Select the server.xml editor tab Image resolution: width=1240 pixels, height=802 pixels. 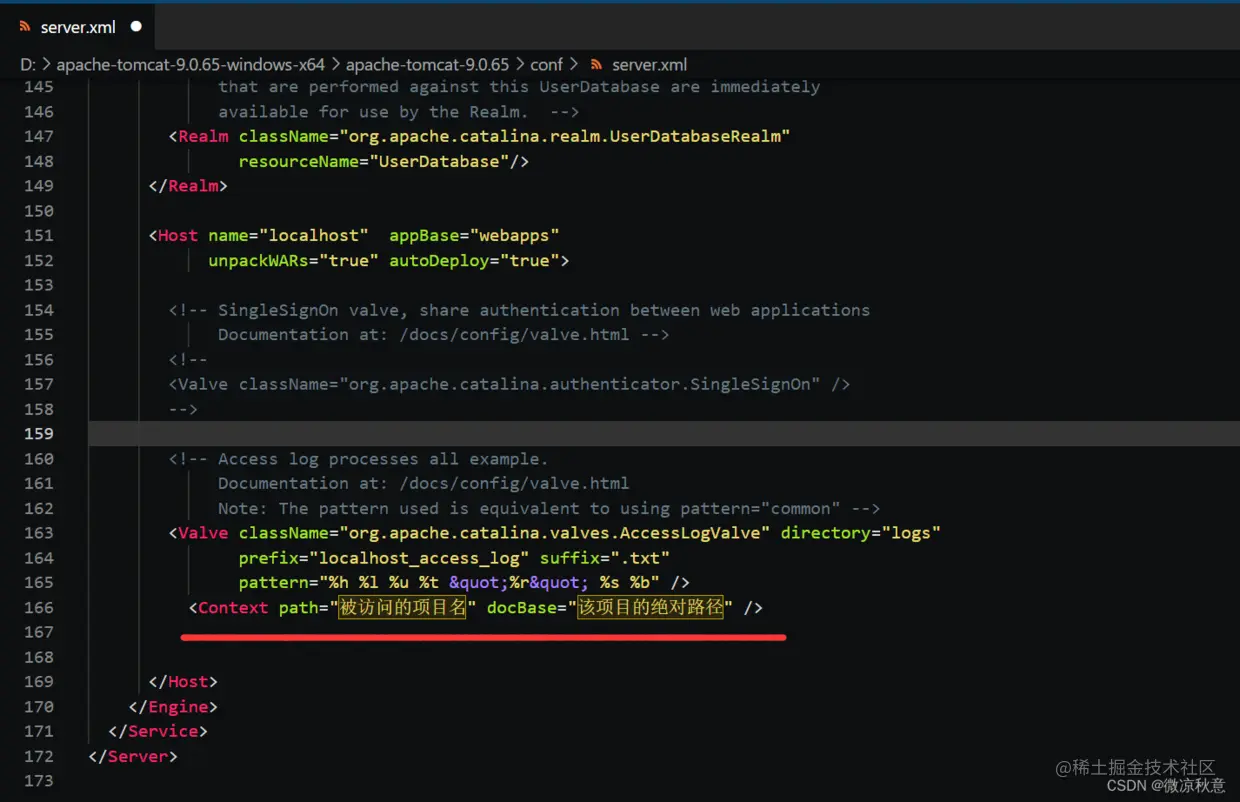point(78,27)
